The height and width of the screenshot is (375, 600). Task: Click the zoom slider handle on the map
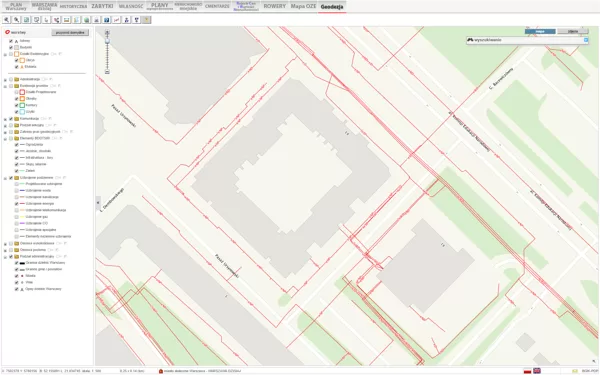click(107, 41)
